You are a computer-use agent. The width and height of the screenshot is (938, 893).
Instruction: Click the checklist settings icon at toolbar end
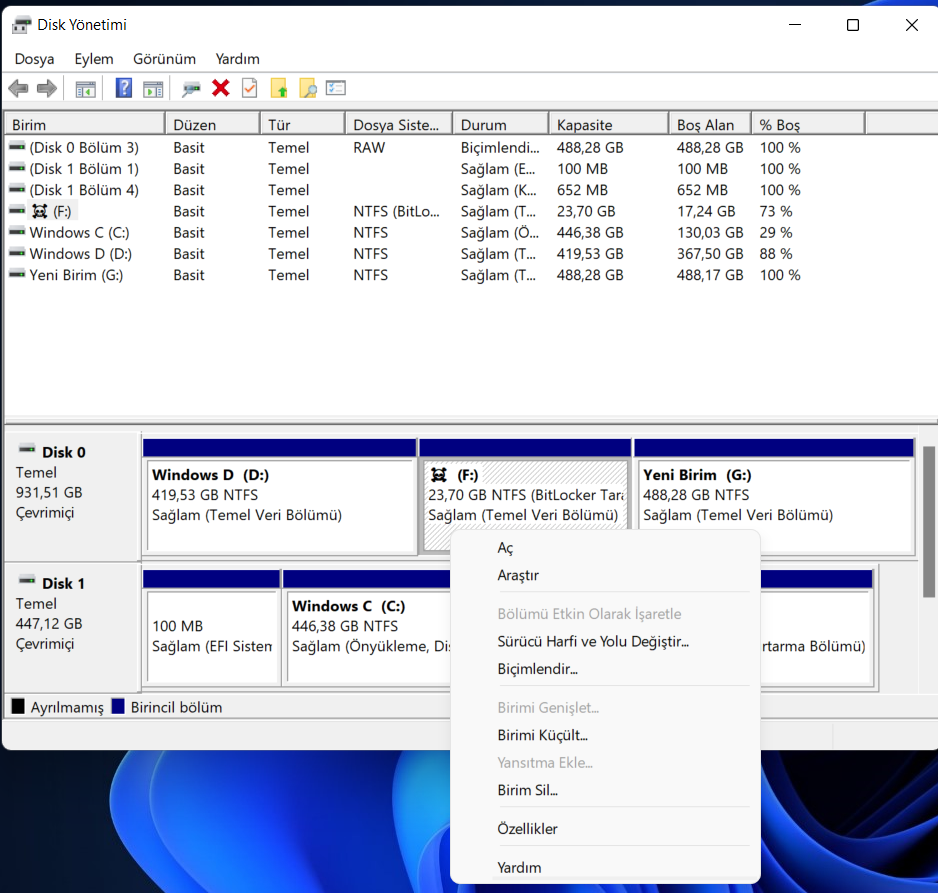336,89
